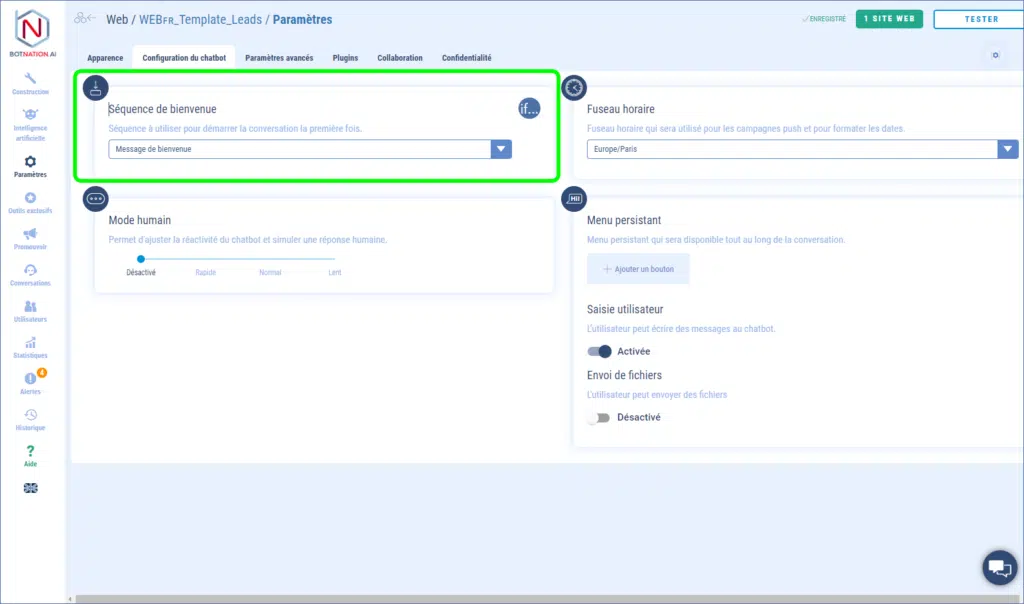The image size is (1024, 604).
Task: Set Mode humain slider to Normal
Action: click(x=270, y=259)
